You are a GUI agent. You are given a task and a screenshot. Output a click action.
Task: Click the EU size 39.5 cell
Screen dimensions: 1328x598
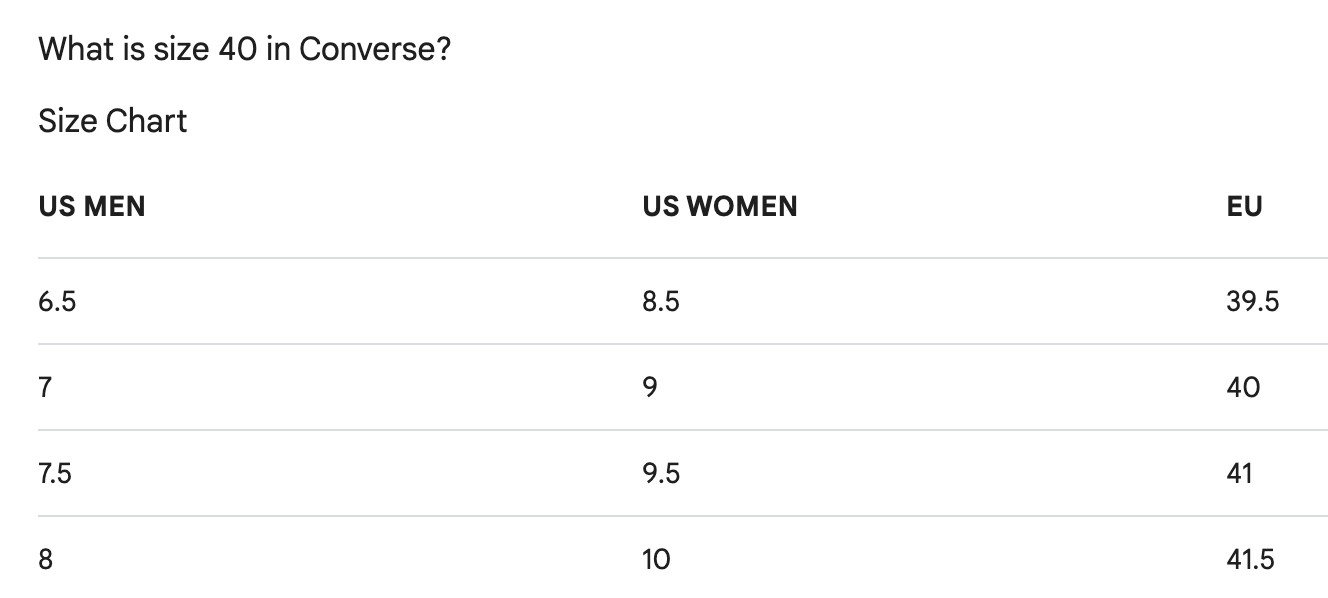click(1252, 301)
